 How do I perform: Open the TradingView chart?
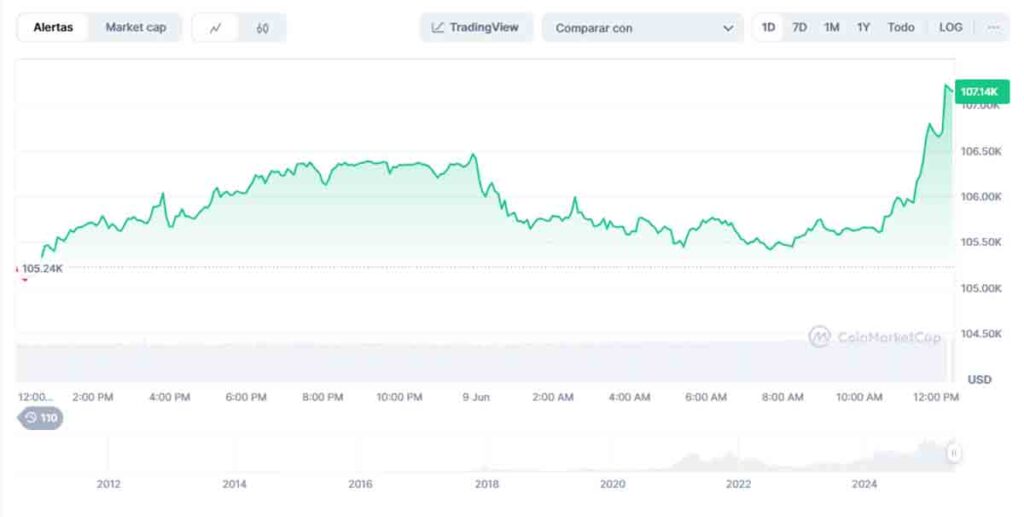(x=476, y=28)
